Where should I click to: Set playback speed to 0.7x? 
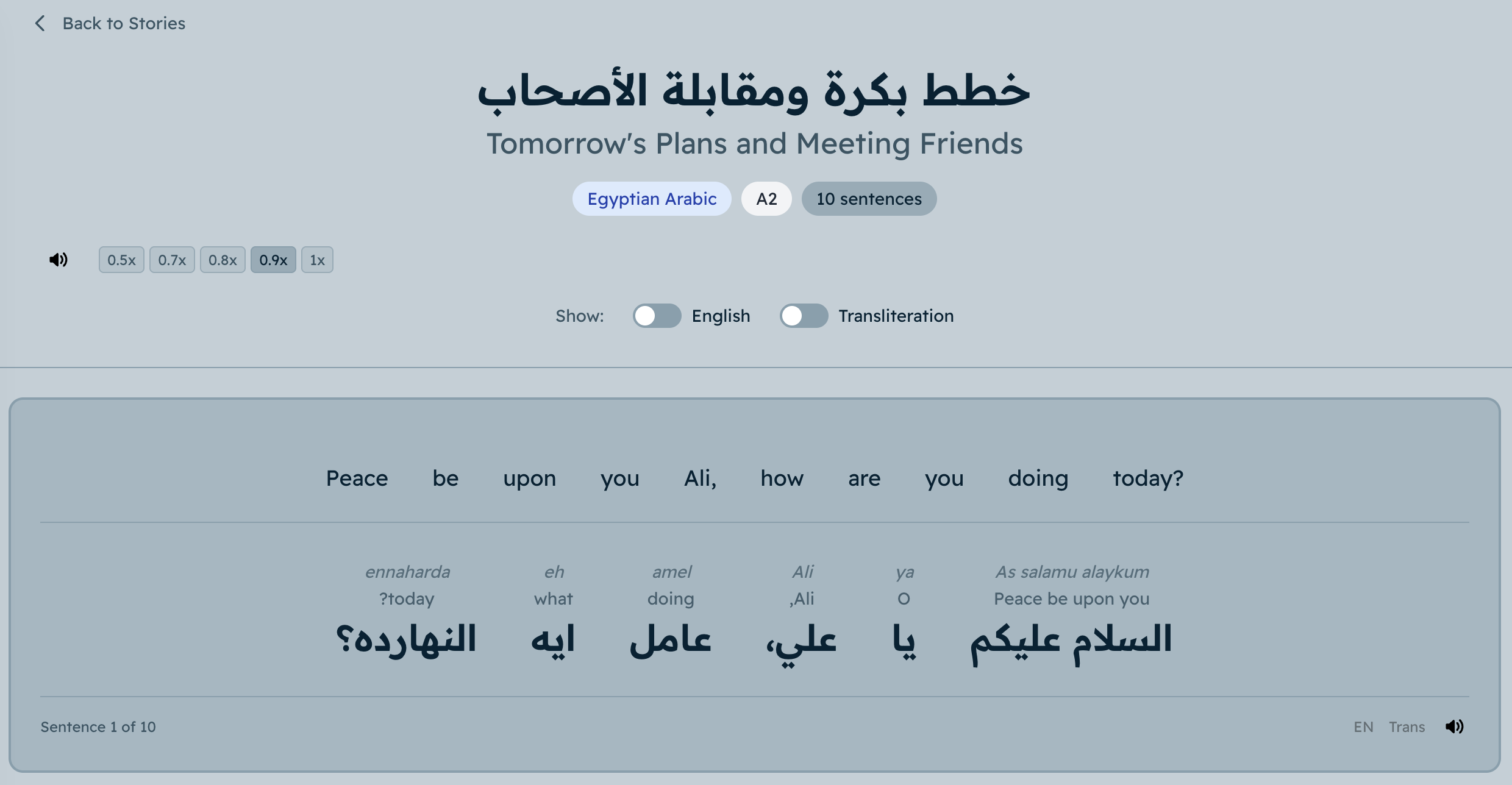coord(172,260)
